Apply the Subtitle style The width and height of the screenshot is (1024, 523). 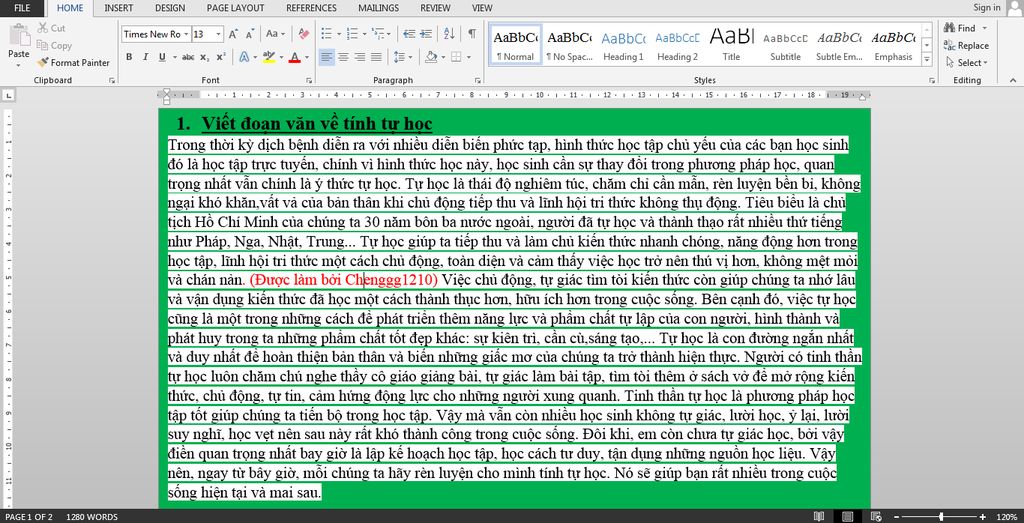pos(786,45)
